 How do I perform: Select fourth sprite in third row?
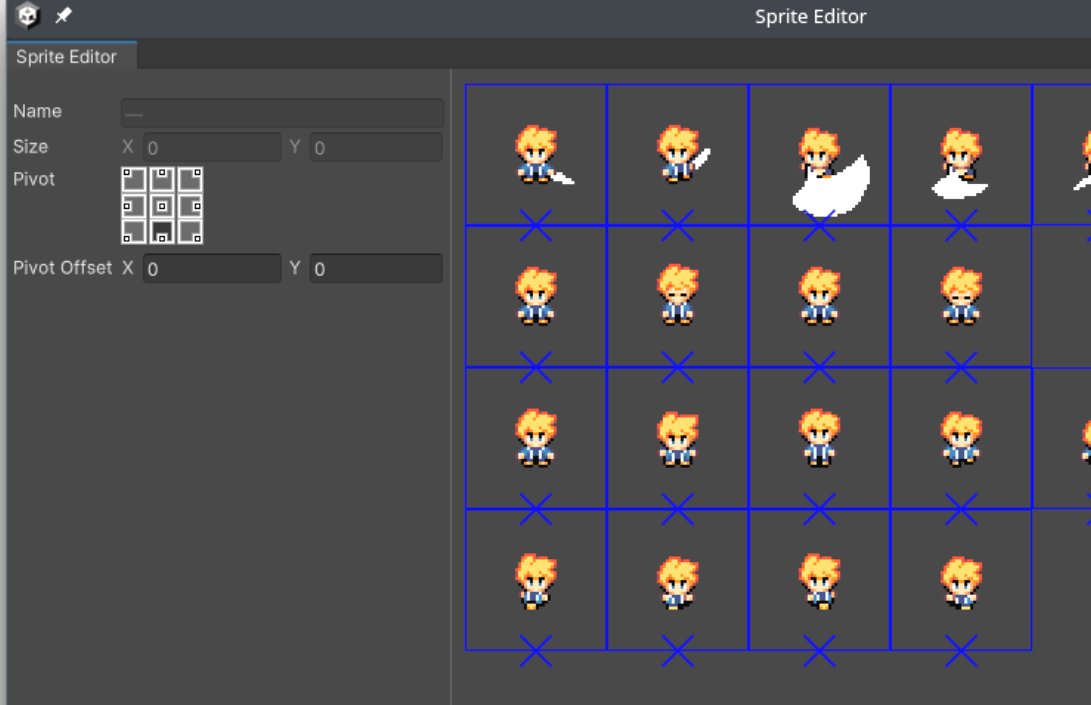[x=962, y=438]
